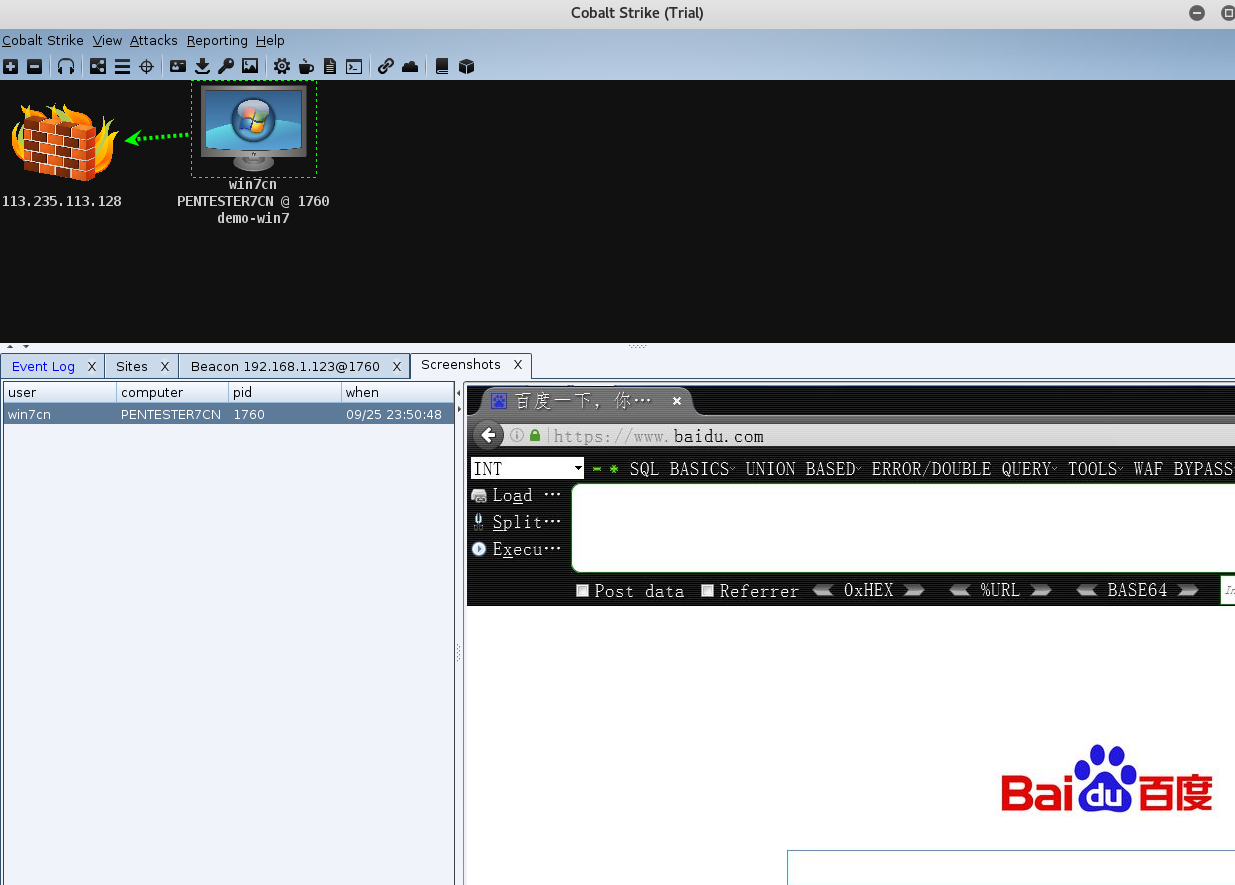This screenshot has height=885, width=1235.
Task: Close the Event Log tab
Action: (x=92, y=367)
